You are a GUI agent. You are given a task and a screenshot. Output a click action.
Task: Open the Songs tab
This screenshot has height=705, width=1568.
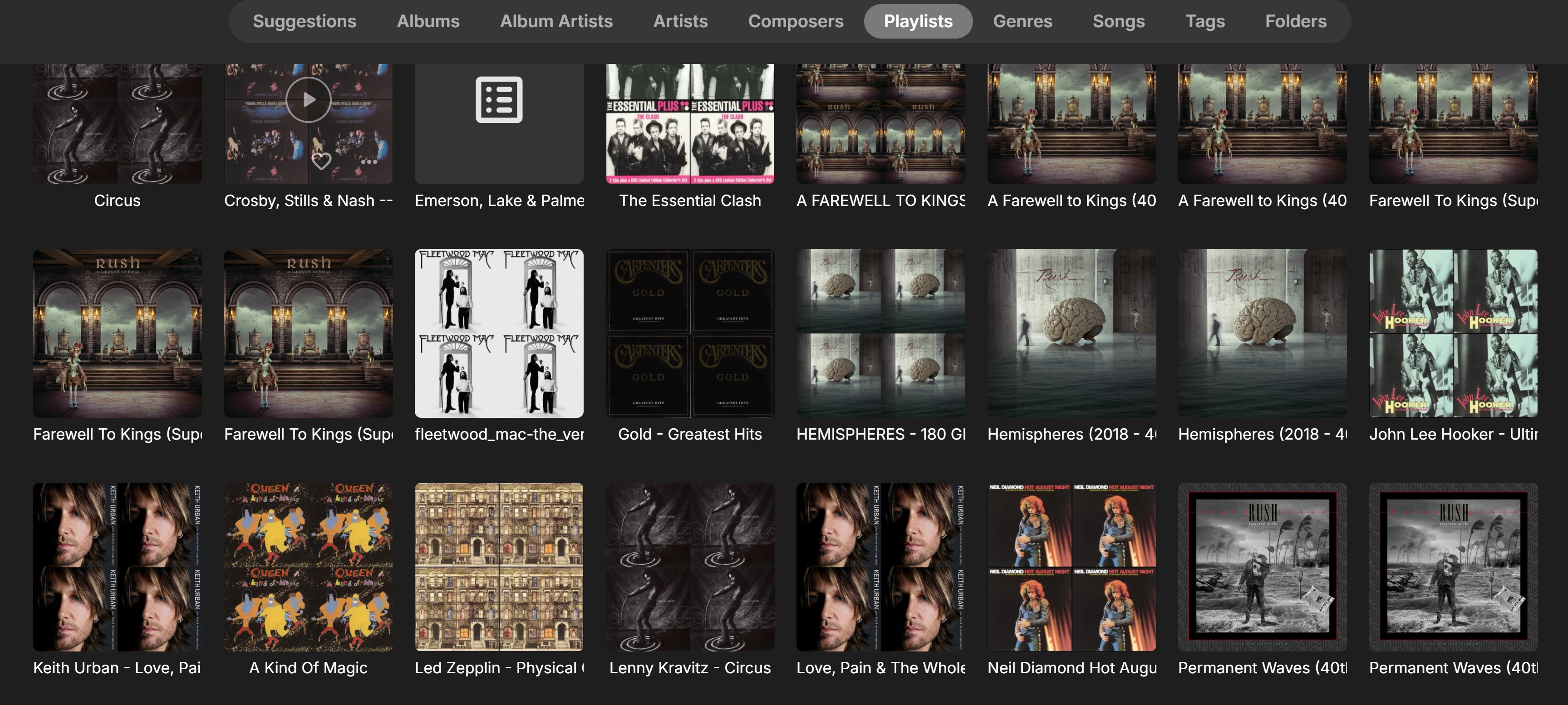coord(1118,21)
